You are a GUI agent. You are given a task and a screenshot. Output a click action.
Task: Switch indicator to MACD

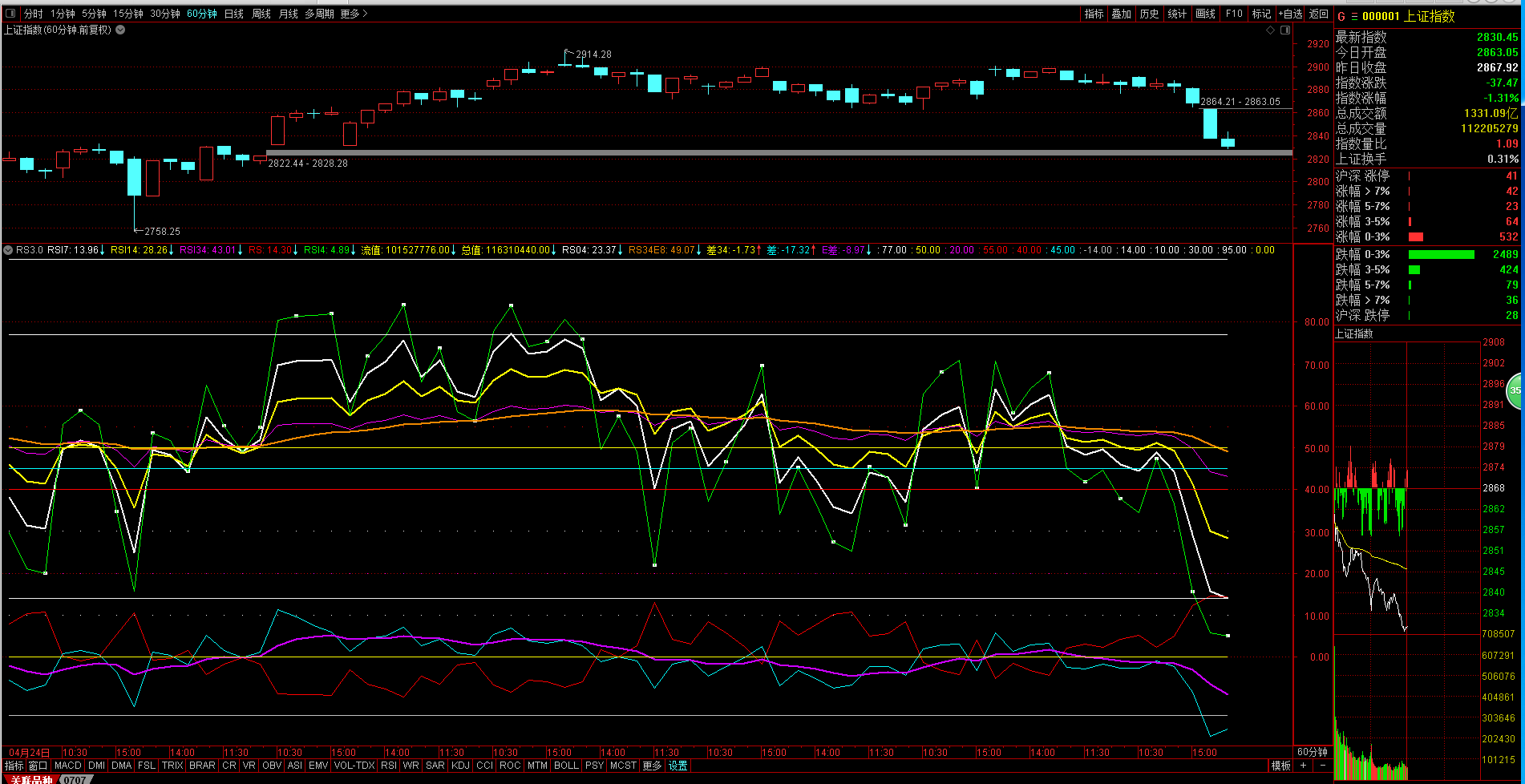tap(68, 766)
